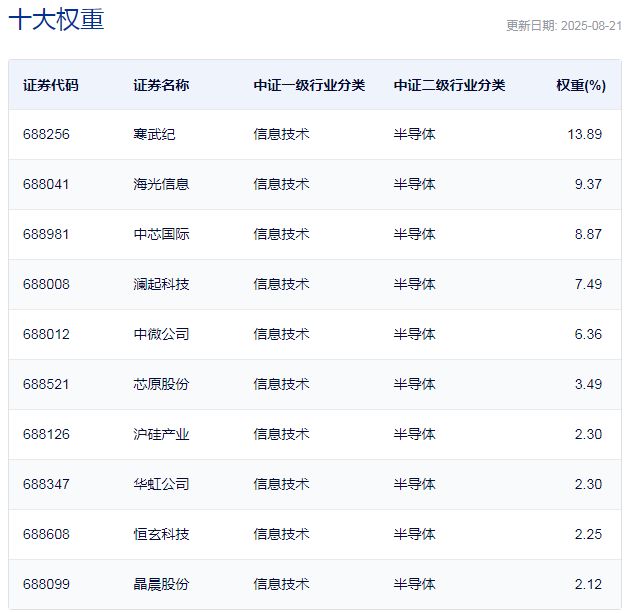
Task: Click stock code 688126
Action: [46, 434]
